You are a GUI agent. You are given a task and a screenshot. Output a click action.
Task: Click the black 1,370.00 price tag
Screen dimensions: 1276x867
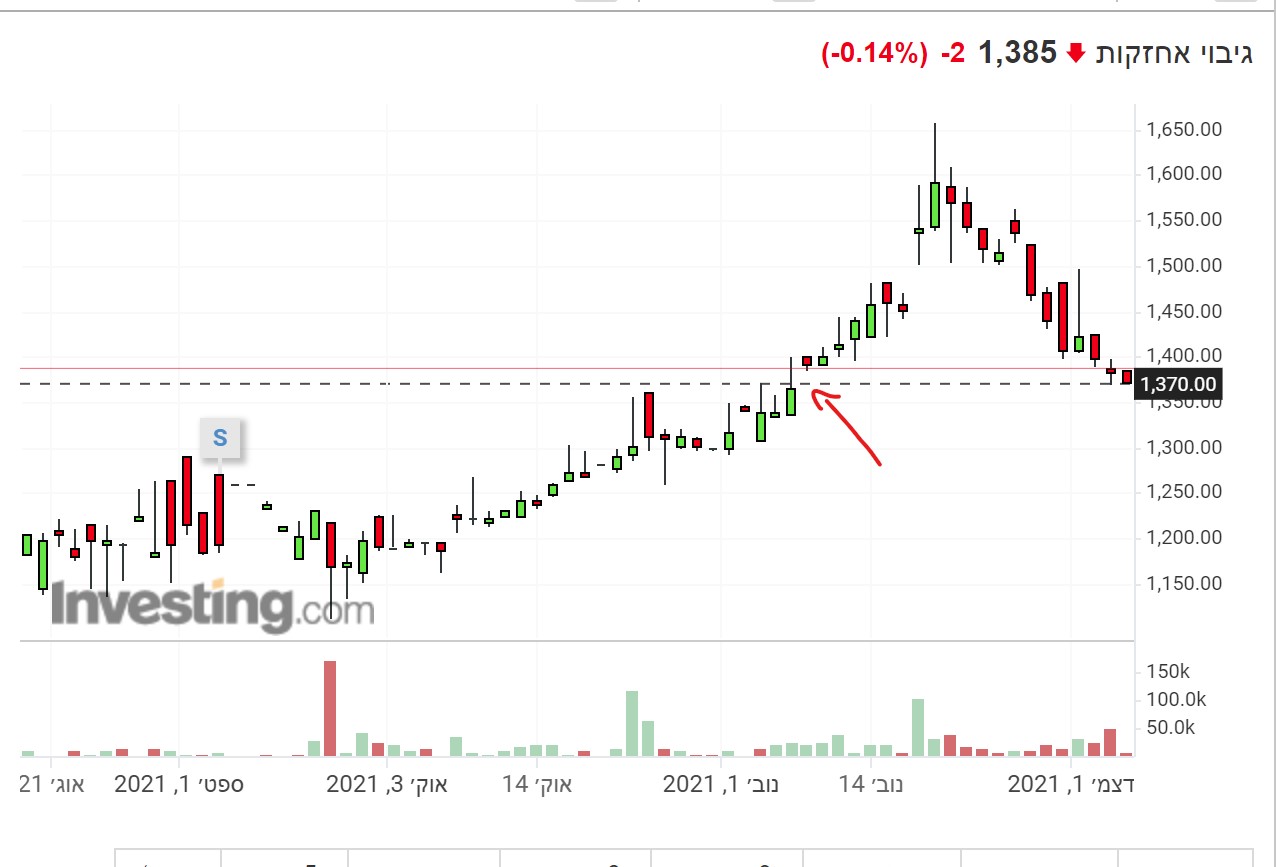point(1178,384)
